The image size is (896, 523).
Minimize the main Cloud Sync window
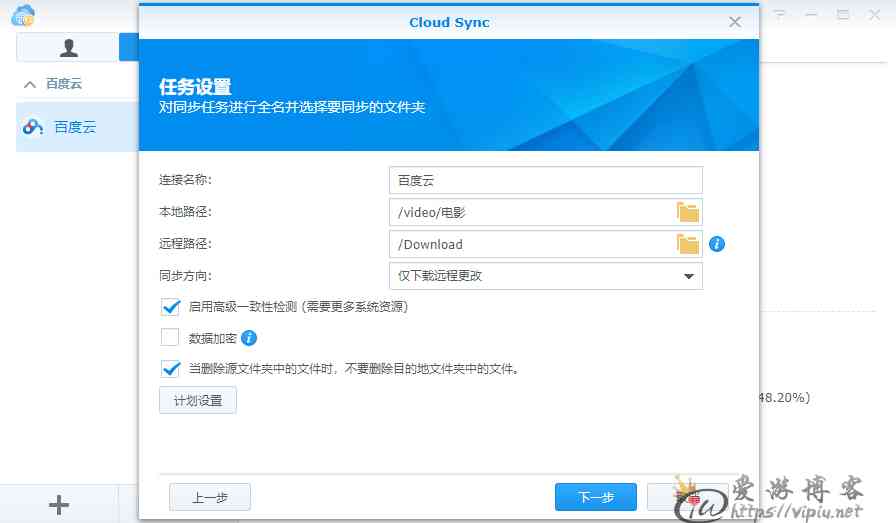point(811,15)
